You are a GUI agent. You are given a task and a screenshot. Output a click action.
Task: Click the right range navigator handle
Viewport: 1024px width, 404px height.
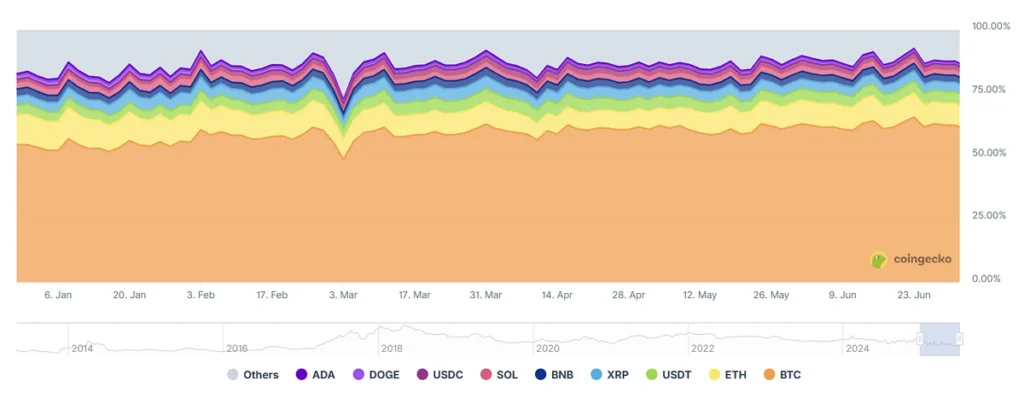tap(959, 340)
